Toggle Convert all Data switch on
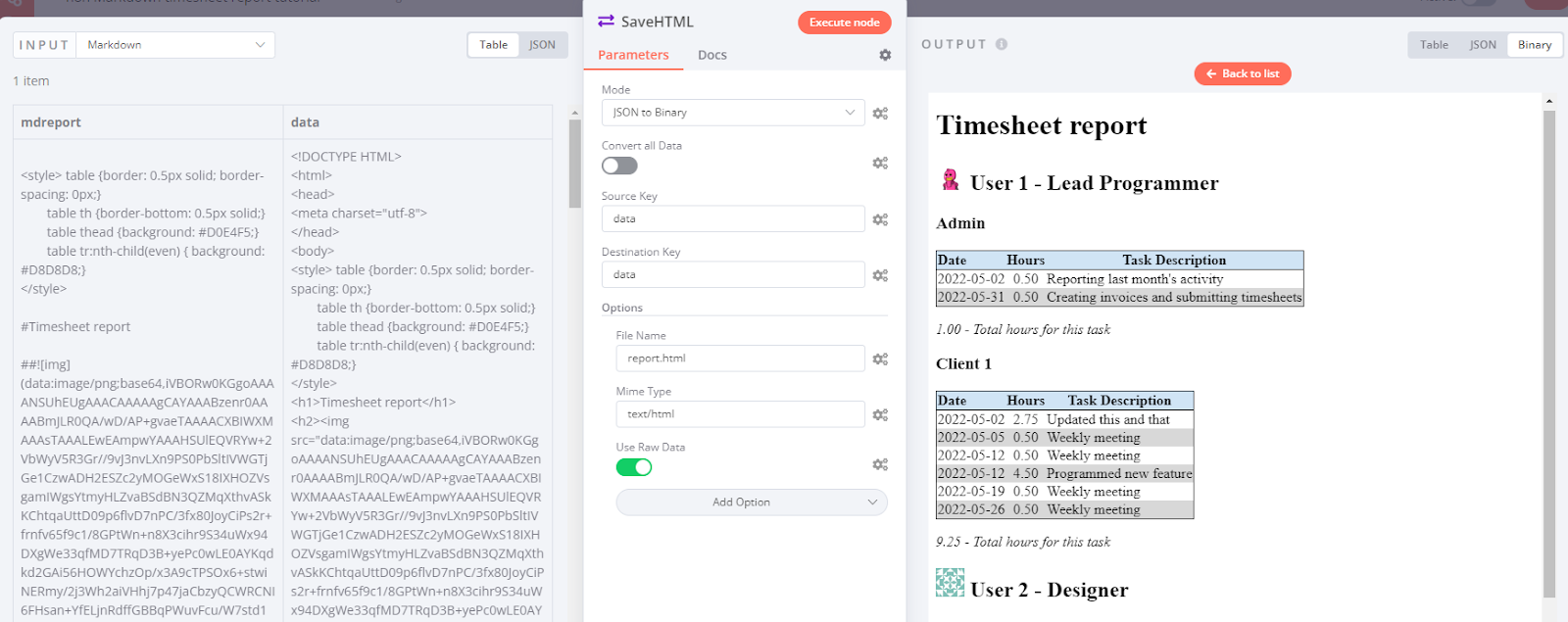 [619, 166]
